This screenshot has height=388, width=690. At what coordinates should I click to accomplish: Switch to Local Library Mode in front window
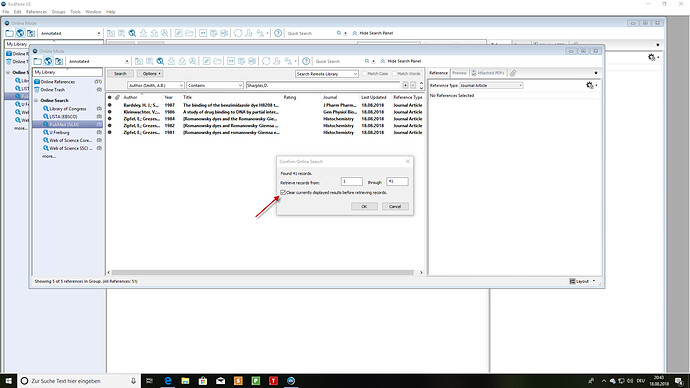(37, 61)
